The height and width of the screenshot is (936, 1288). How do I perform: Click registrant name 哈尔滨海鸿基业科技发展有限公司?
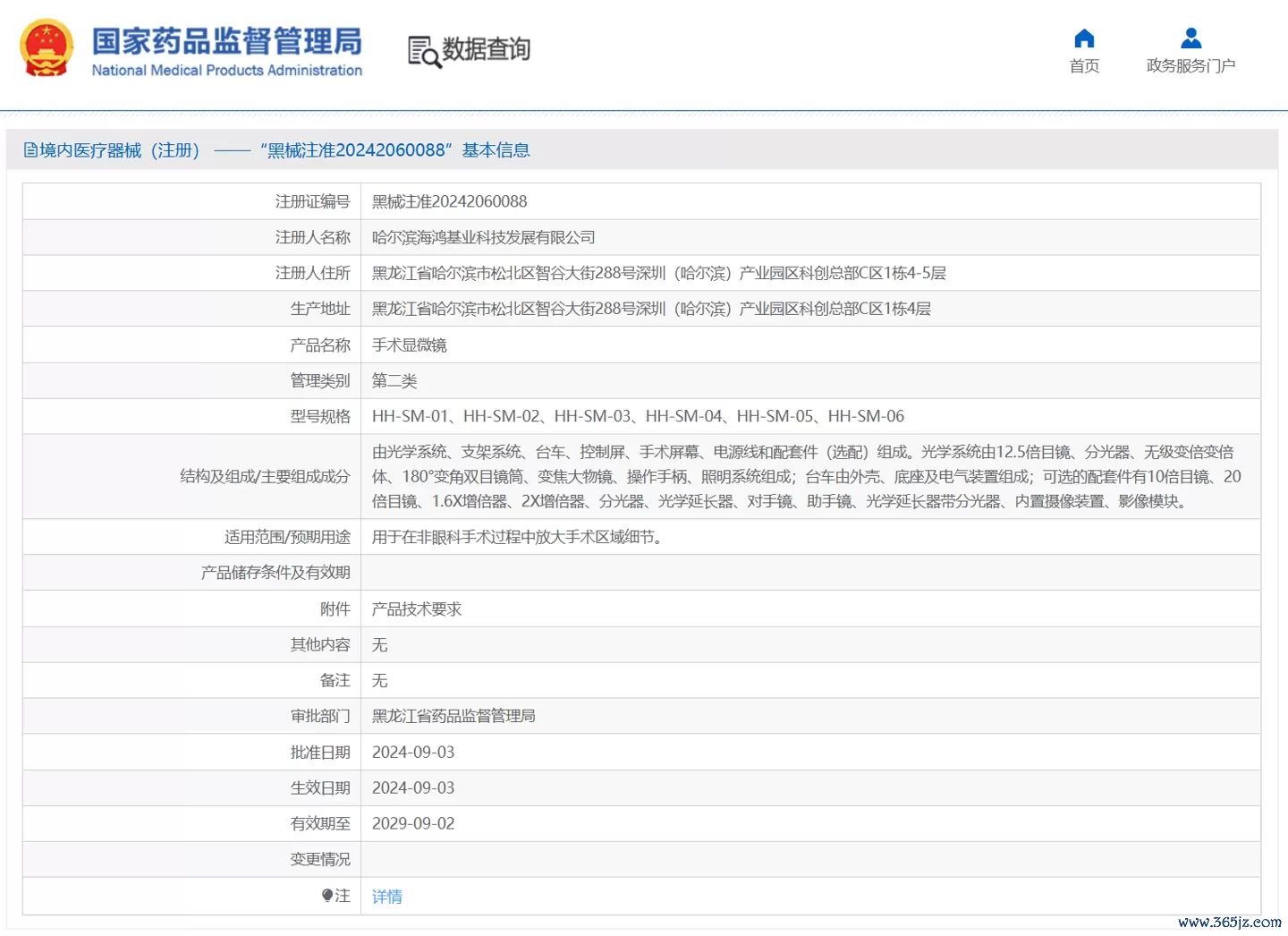coord(483,238)
